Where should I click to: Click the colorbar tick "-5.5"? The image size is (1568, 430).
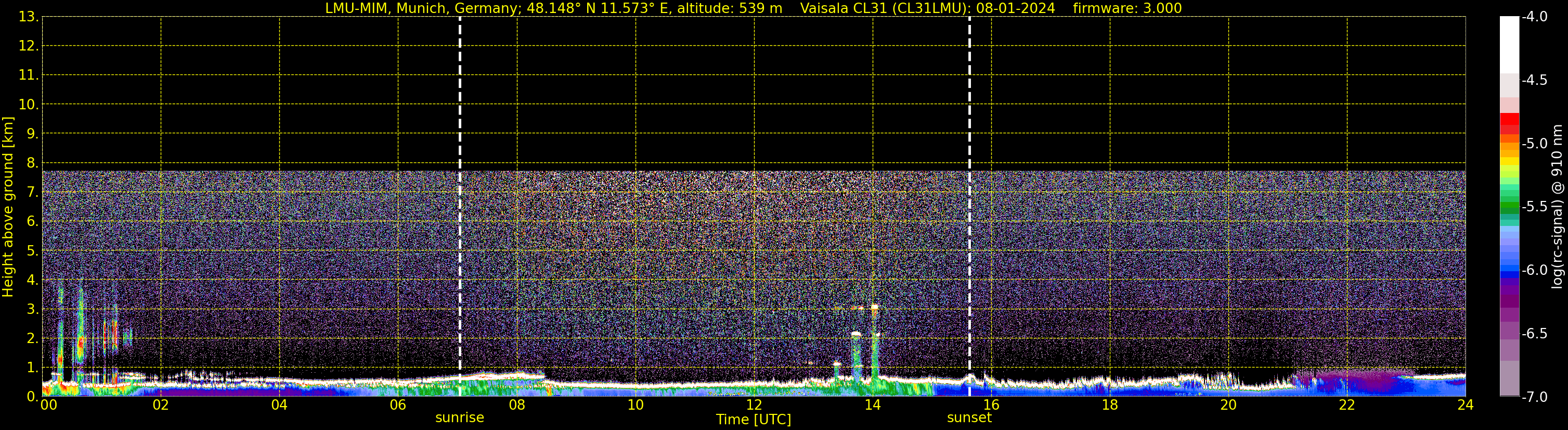[x=1534, y=207]
